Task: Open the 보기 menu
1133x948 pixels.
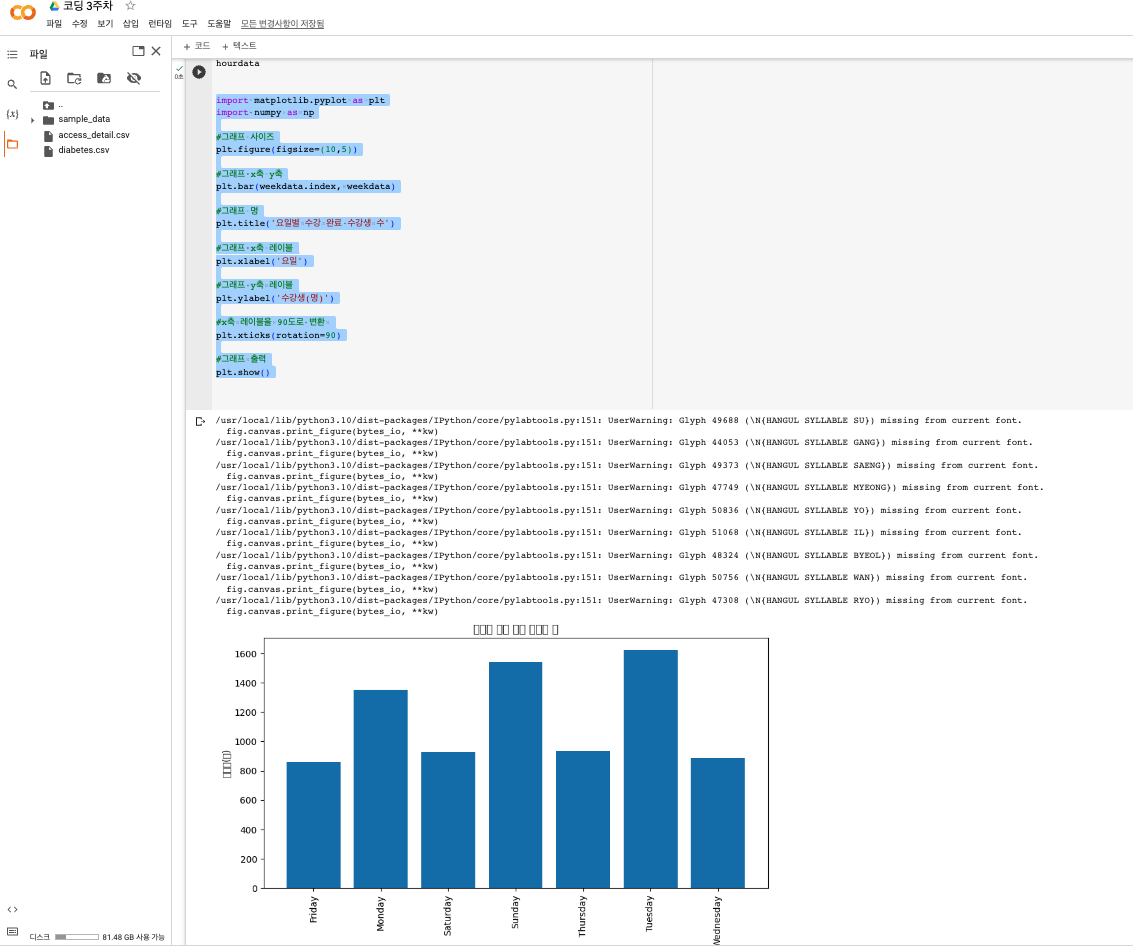Action: (x=105, y=24)
